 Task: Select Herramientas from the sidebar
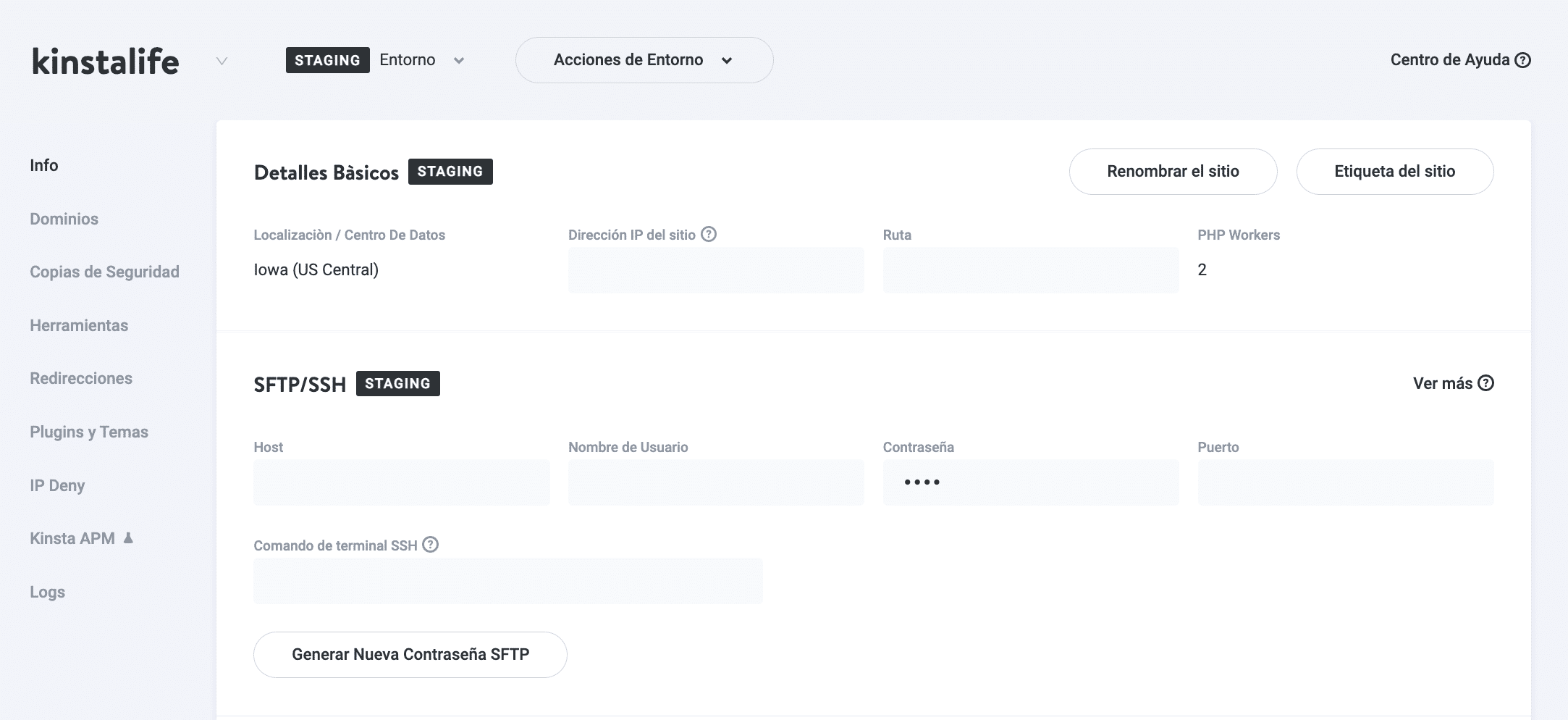tap(79, 325)
